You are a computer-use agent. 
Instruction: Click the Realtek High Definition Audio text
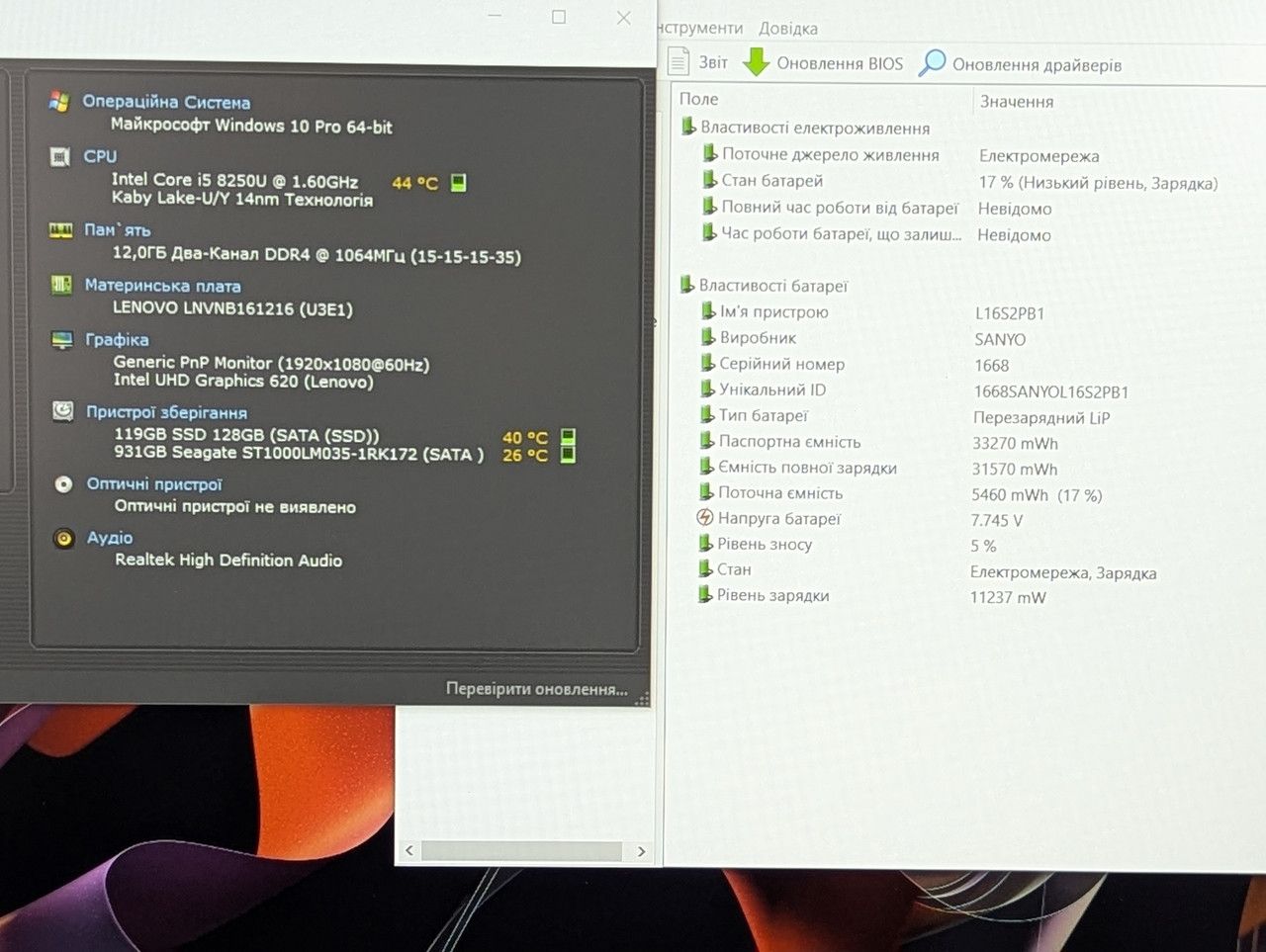[x=228, y=560]
